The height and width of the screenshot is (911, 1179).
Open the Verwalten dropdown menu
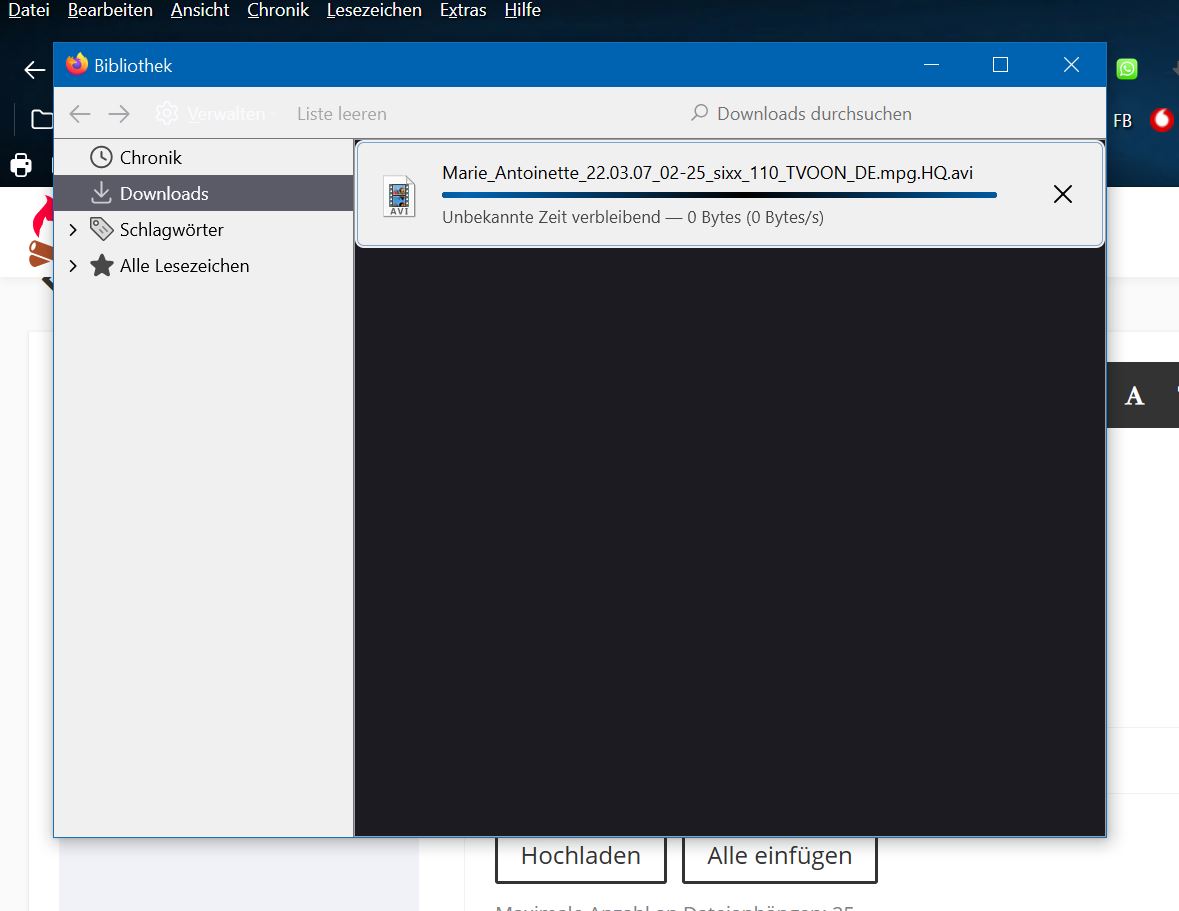[x=217, y=114]
